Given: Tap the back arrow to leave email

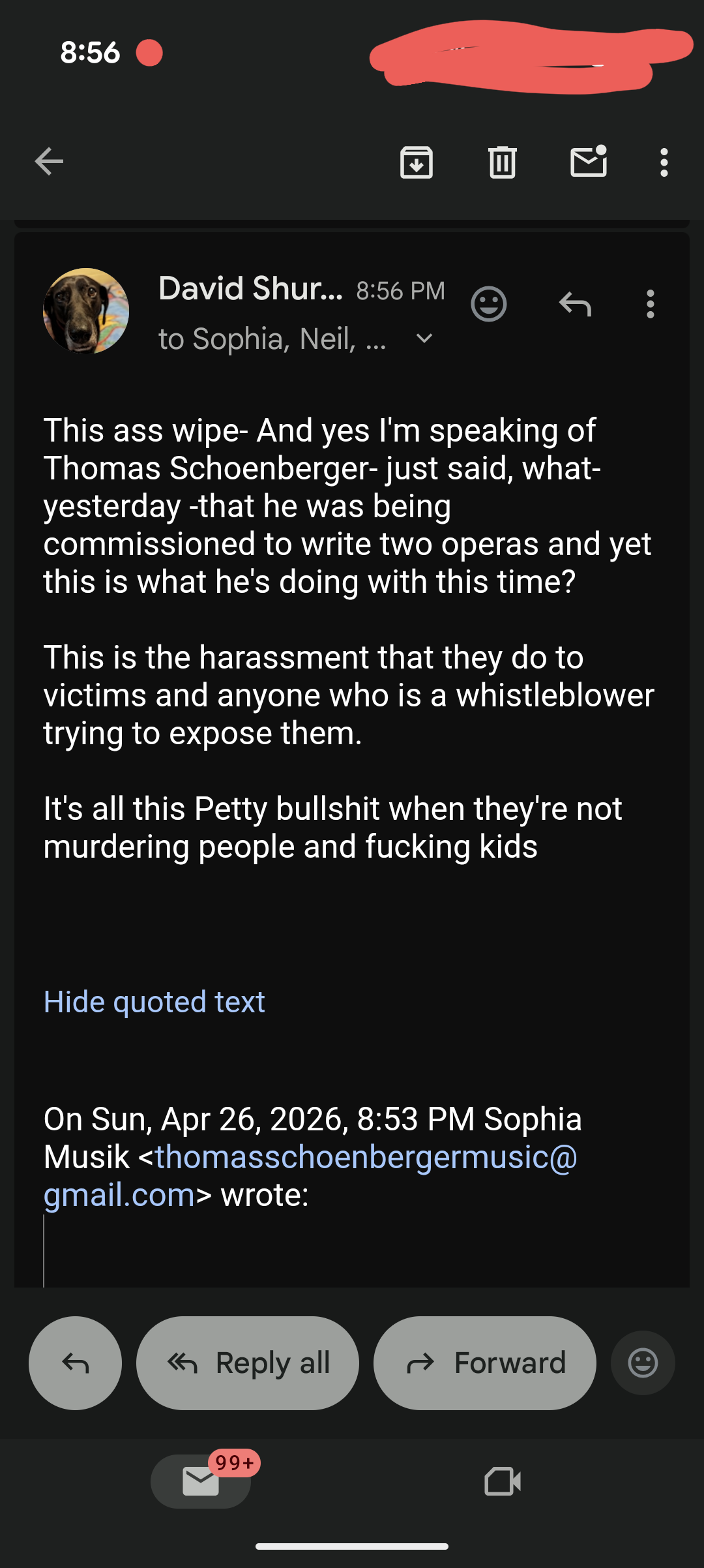Looking at the screenshot, I should 49,162.
